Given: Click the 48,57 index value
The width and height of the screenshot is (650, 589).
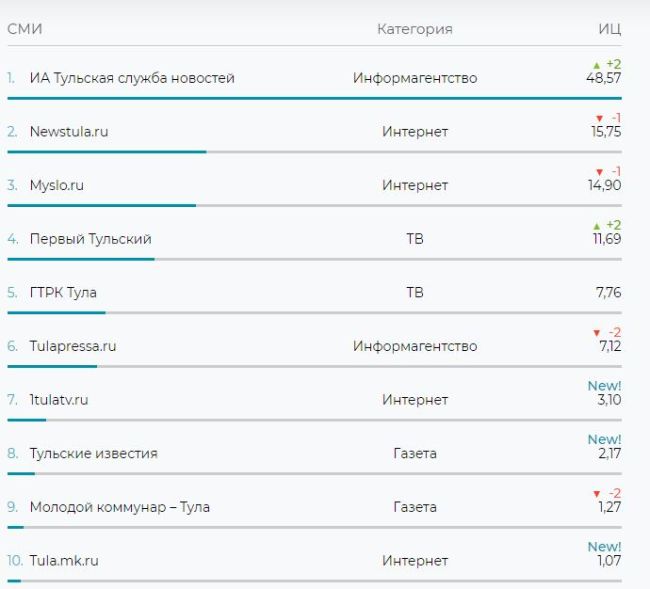Looking at the screenshot, I should point(604,78).
